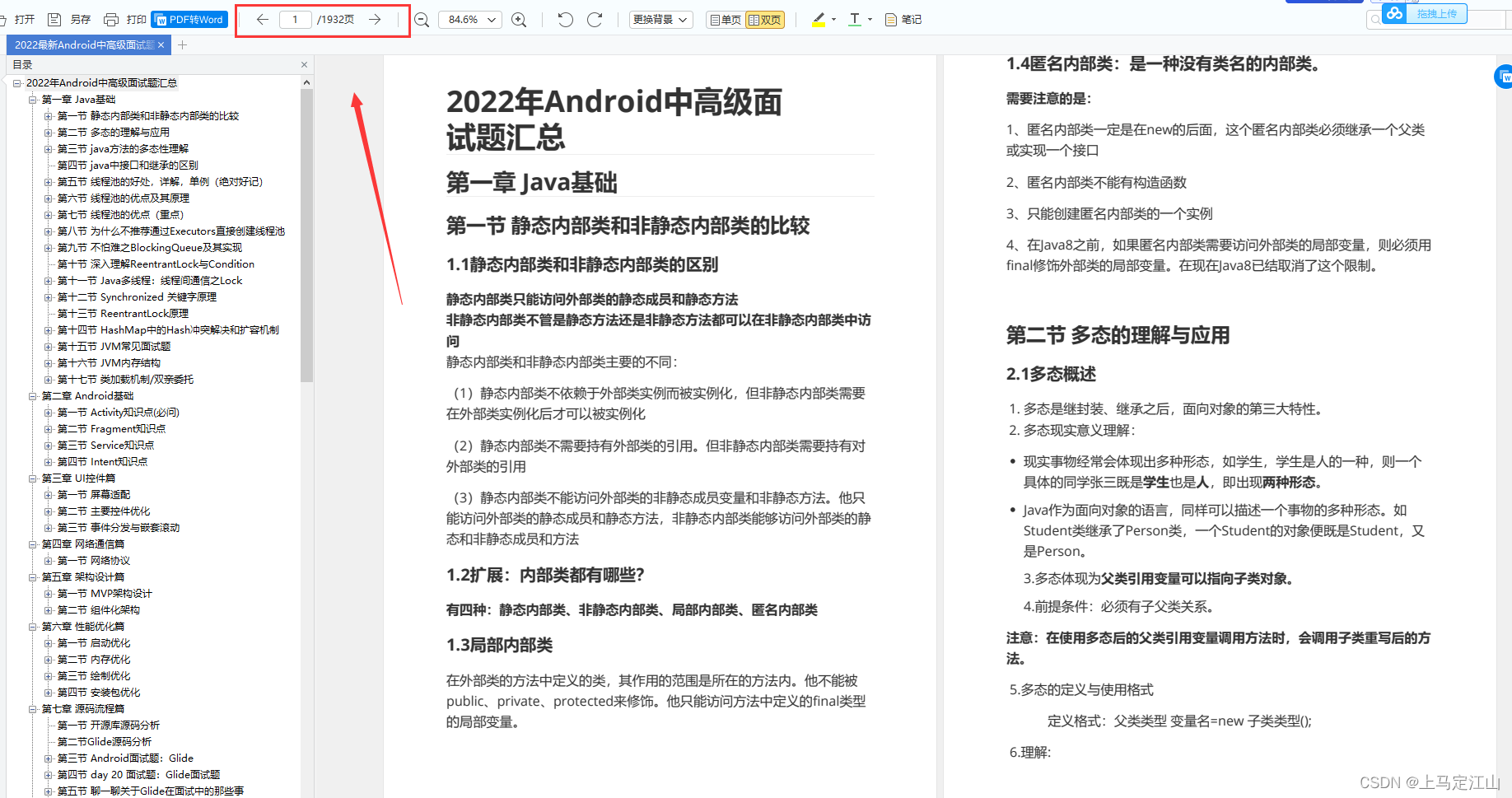Screen dimensions: 1512x798
Task: Open the 84.6% zoom level dropdown
Action: [x=470, y=19]
